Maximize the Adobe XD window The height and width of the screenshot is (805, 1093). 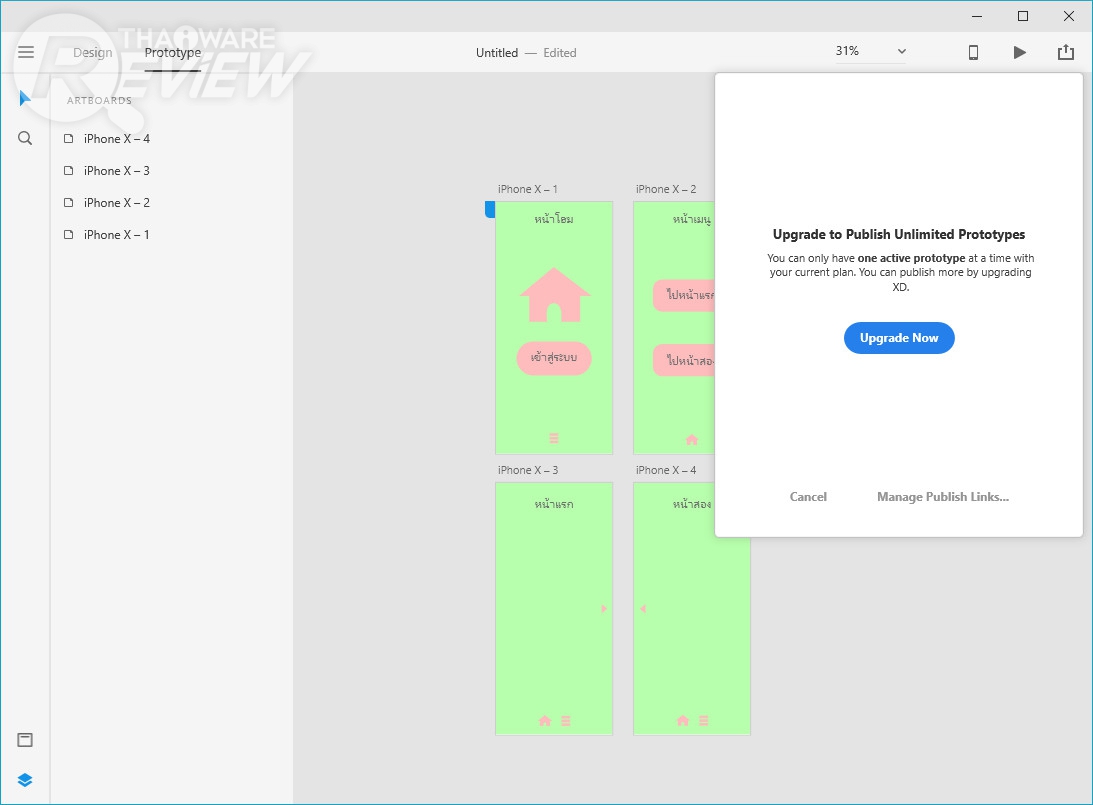click(x=1023, y=16)
